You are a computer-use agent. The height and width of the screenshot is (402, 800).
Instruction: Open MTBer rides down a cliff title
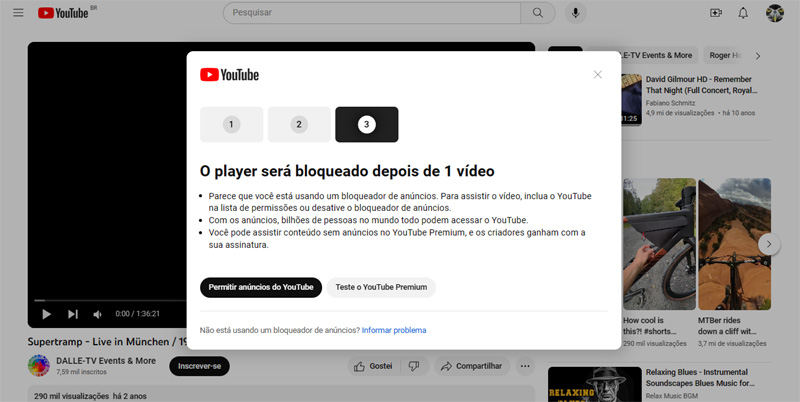click(x=727, y=326)
